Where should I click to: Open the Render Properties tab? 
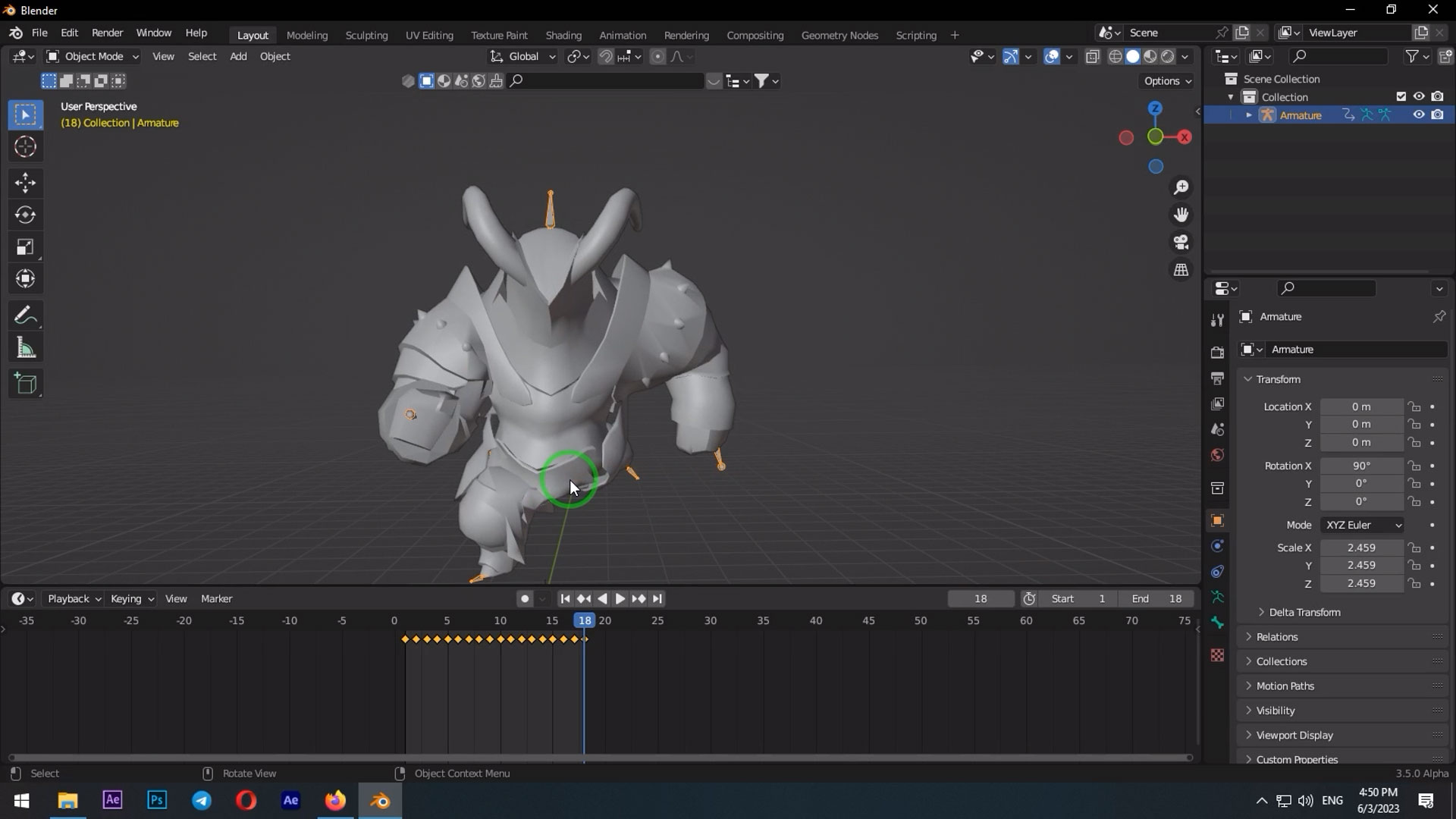pos(1217,351)
